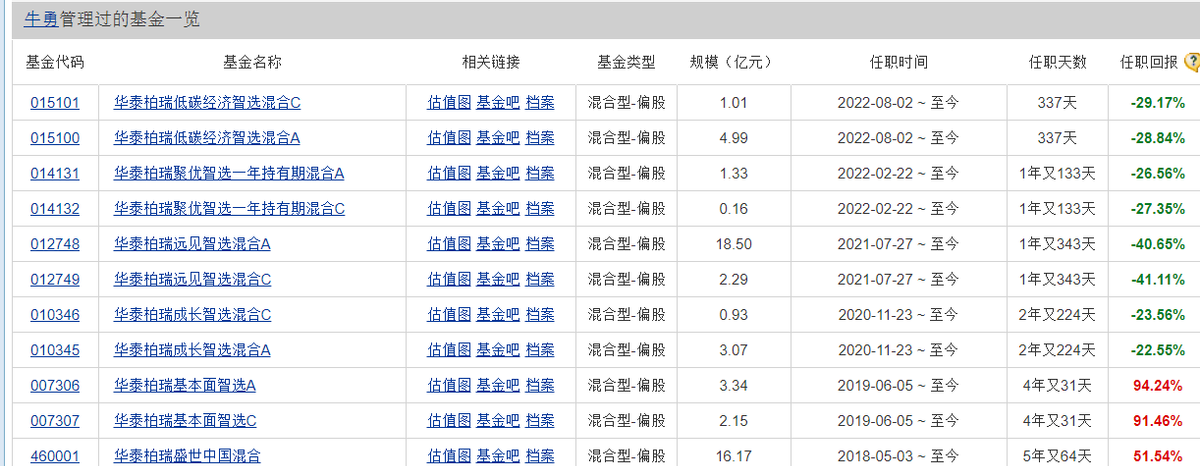The width and height of the screenshot is (1200, 466).
Task: Open fund code 014131
Action: tap(55, 173)
